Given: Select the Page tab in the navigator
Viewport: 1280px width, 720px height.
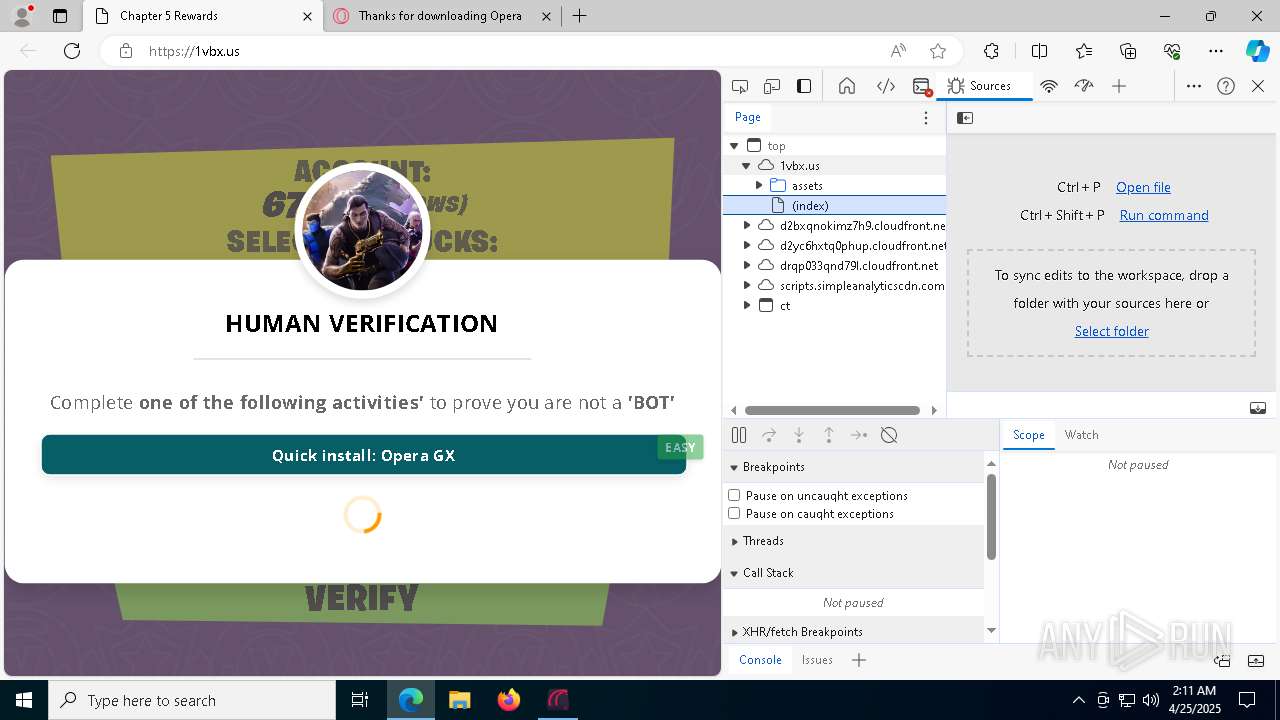Looking at the screenshot, I should 748,117.
